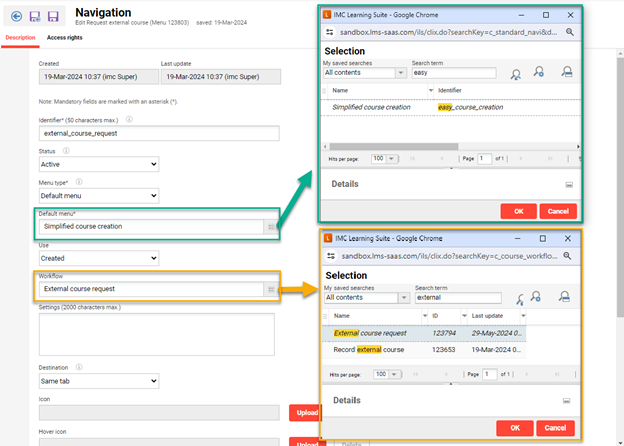Select the Description tab
624x446 pixels.
(x=19, y=37)
